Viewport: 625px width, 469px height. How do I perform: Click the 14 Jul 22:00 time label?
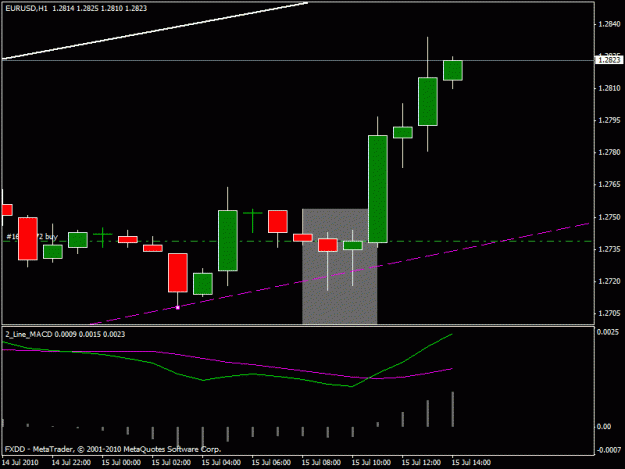pos(71,463)
